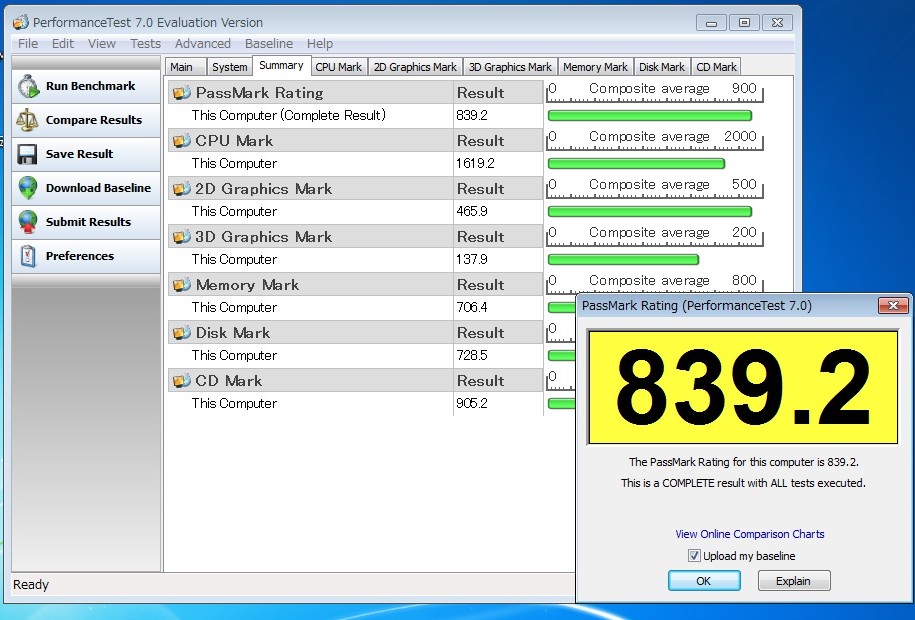Switch to the CPU Mark tab
Screen dimensions: 915x620
(x=338, y=67)
